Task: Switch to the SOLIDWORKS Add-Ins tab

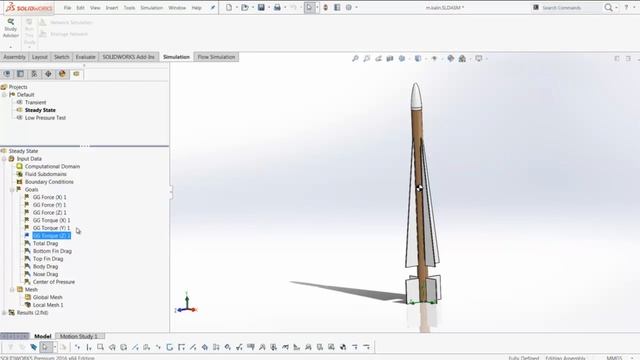Action: [129, 57]
